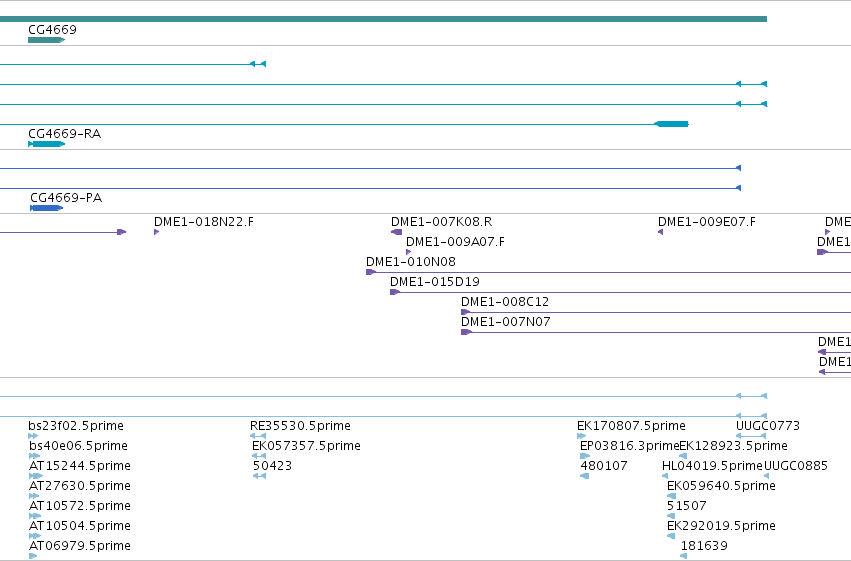This screenshot has height=561, width=851.
Task: Open the EK057357.5prime feature label
Action: pyautogui.click(x=306, y=445)
